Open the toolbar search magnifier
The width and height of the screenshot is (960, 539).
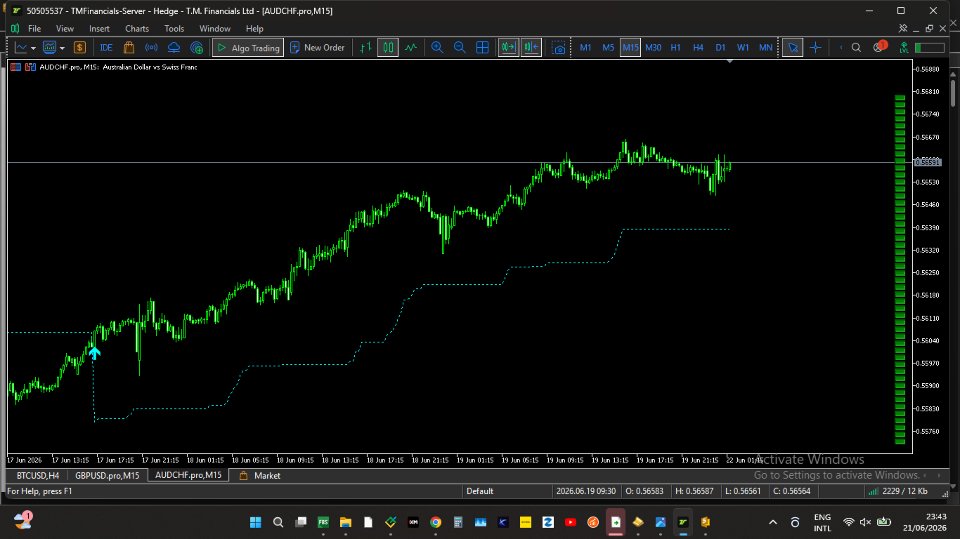857,47
